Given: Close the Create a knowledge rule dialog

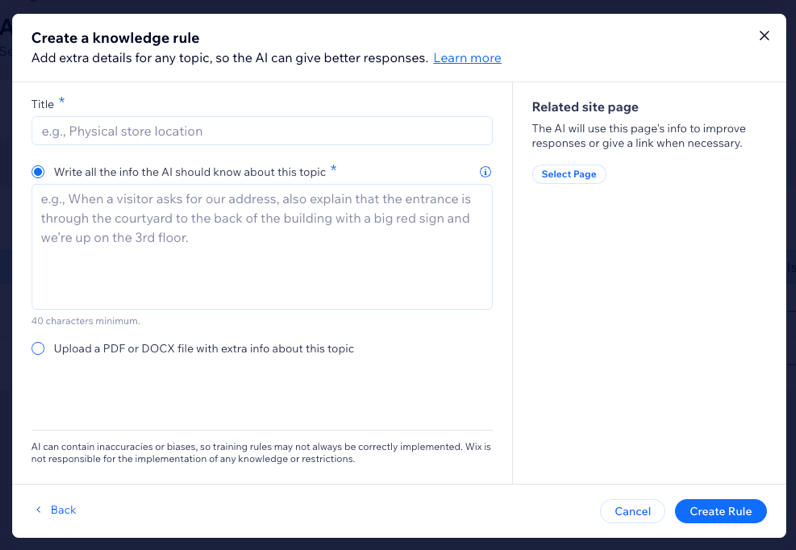Looking at the screenshot, I should pos(764,36).
